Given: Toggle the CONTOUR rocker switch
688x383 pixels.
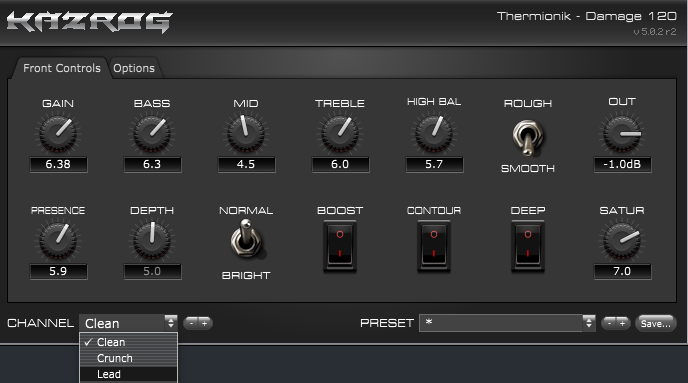Looking at the screenshot, I should pos(434,246).
